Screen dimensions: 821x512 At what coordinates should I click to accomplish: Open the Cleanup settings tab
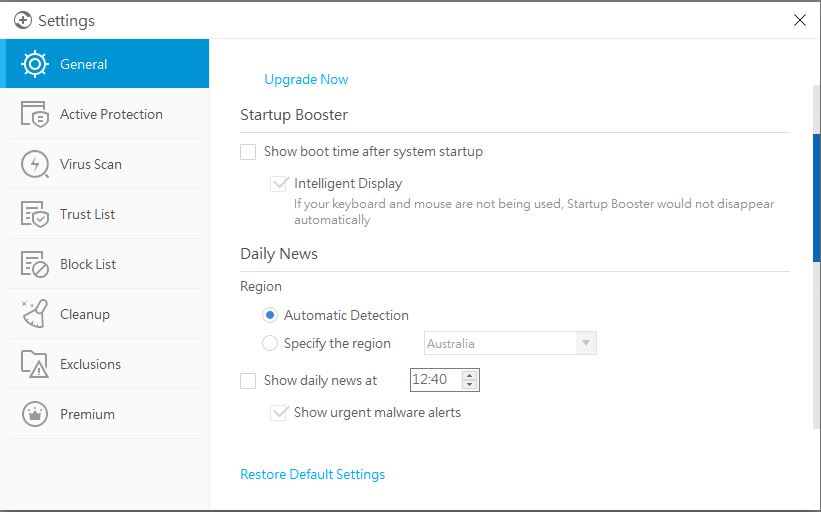85,314
